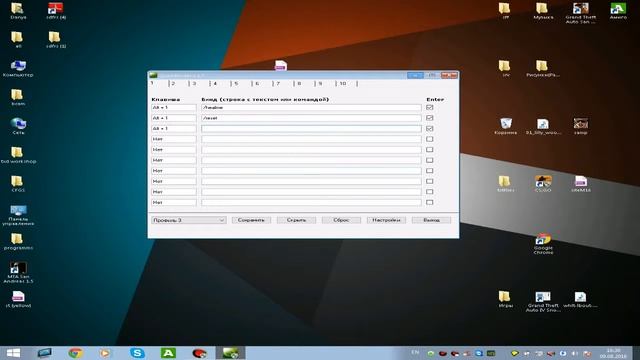Viewport: 640px width, 360px height.
Task: Select the bsd workshop folder
Action: 18,155
